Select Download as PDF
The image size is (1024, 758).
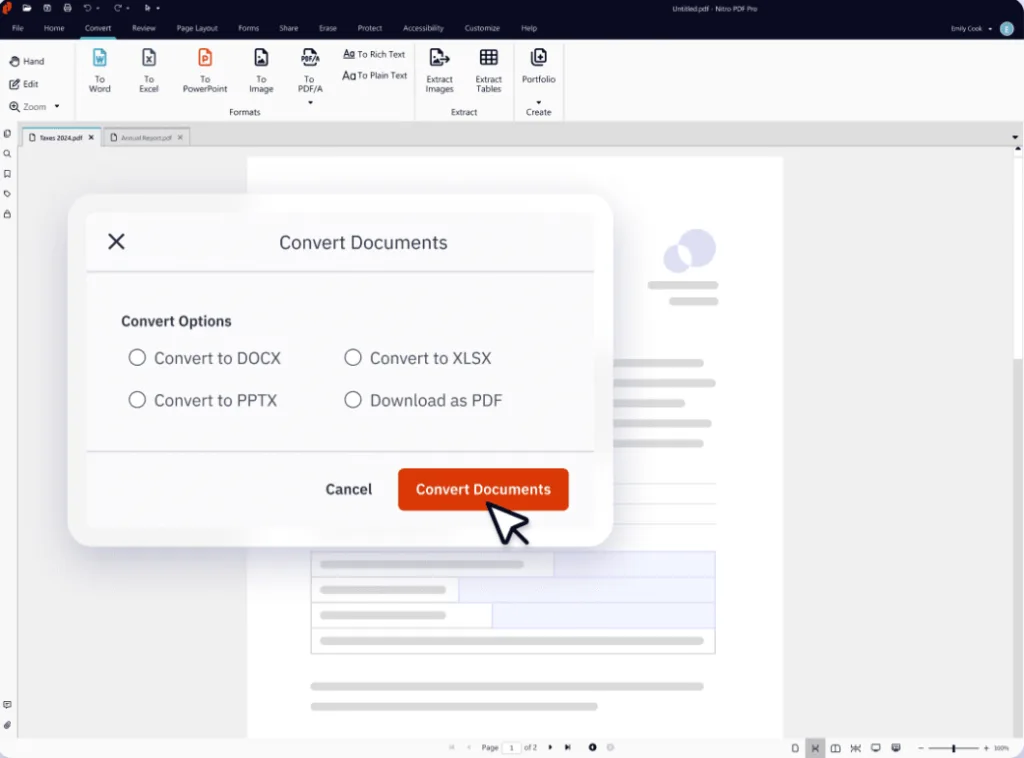coord(353,399)
